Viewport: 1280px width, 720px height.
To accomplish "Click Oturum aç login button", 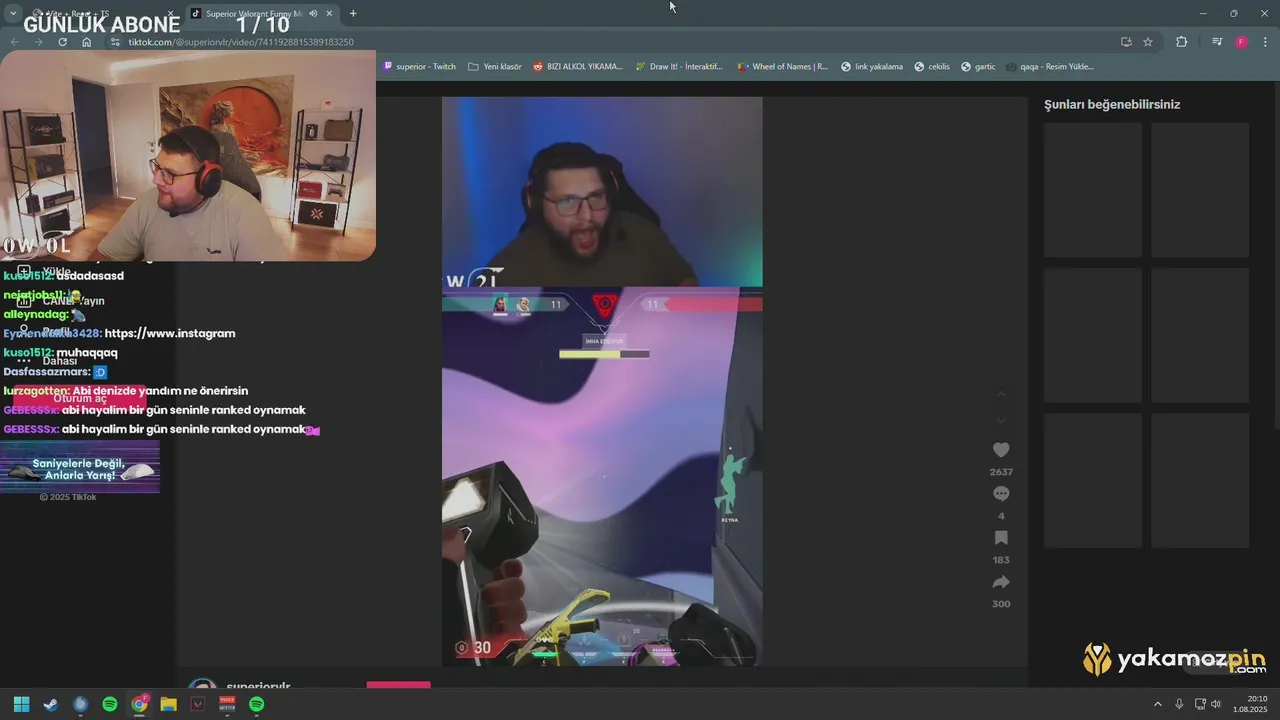I will pyautogui.click(x=80, y=398).
